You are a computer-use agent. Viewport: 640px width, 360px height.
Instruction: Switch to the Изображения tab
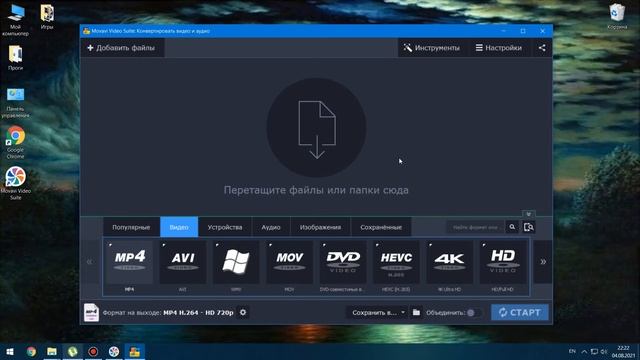(320, 227)
